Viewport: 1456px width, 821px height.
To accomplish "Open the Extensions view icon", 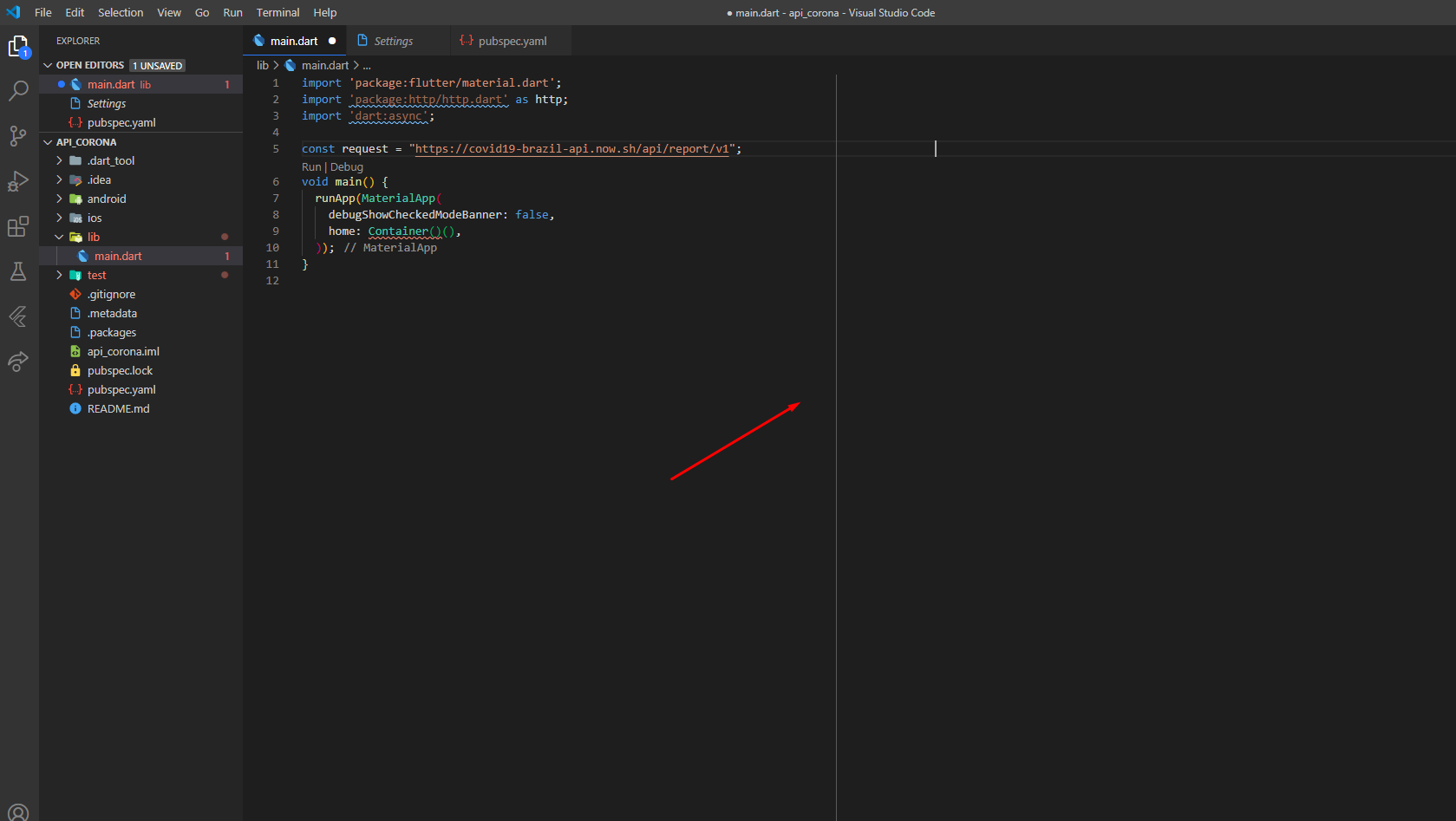I will coord(18,226).
